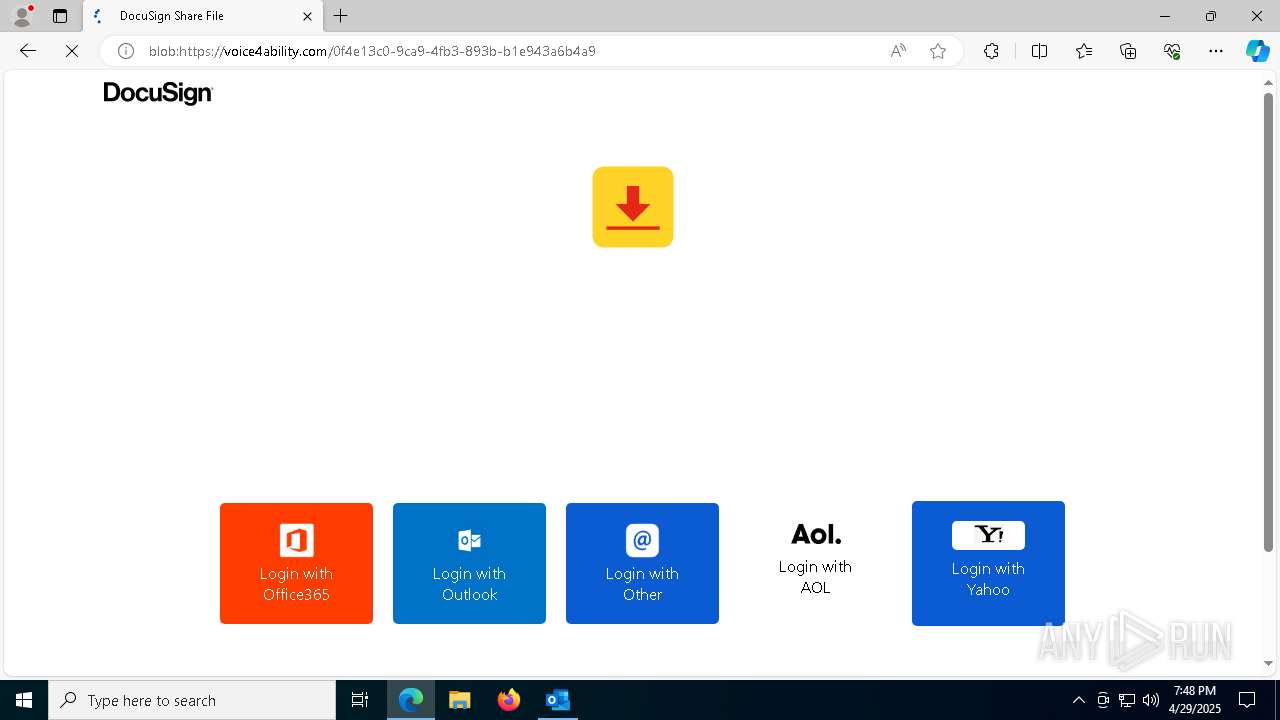Open the Favorites list icon
This screenshot has width=1280, height=720.
[1084, 51]
